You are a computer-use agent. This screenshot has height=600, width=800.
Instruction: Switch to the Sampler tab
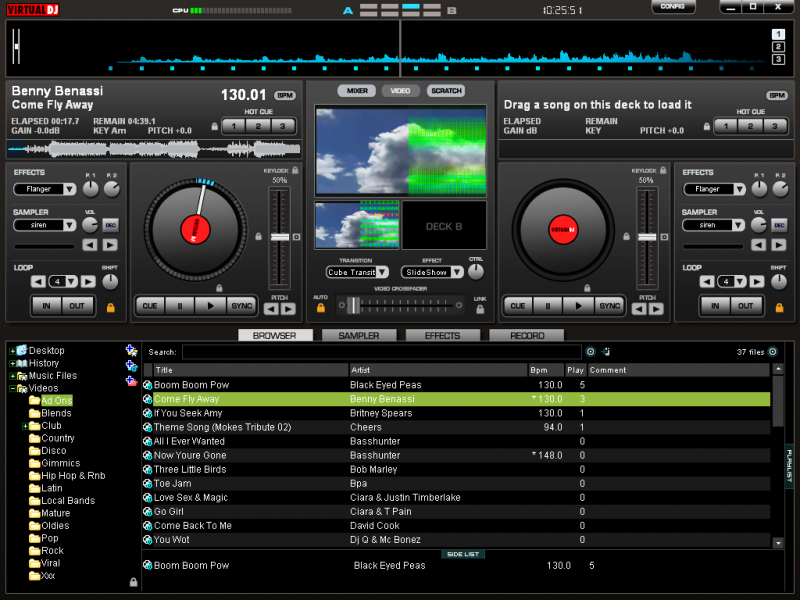pos(358,336)
